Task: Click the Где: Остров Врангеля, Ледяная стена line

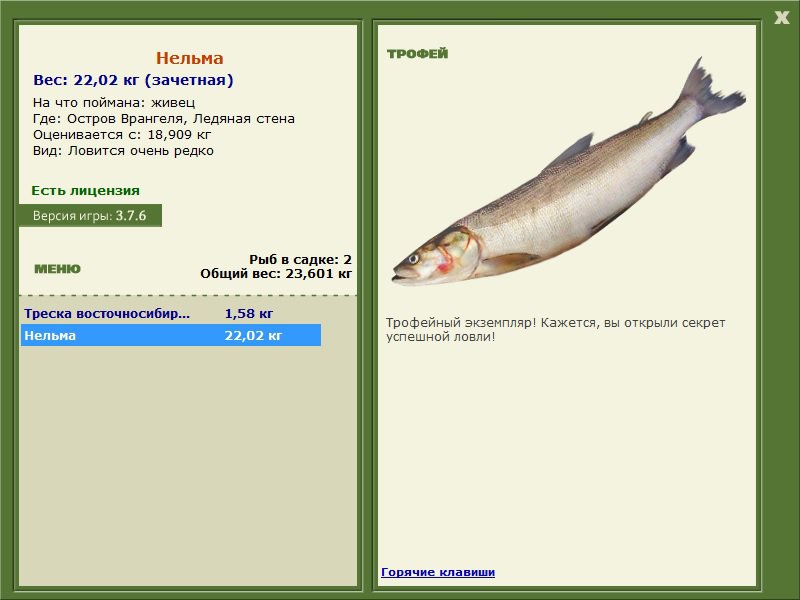Action: pos(164,119)
